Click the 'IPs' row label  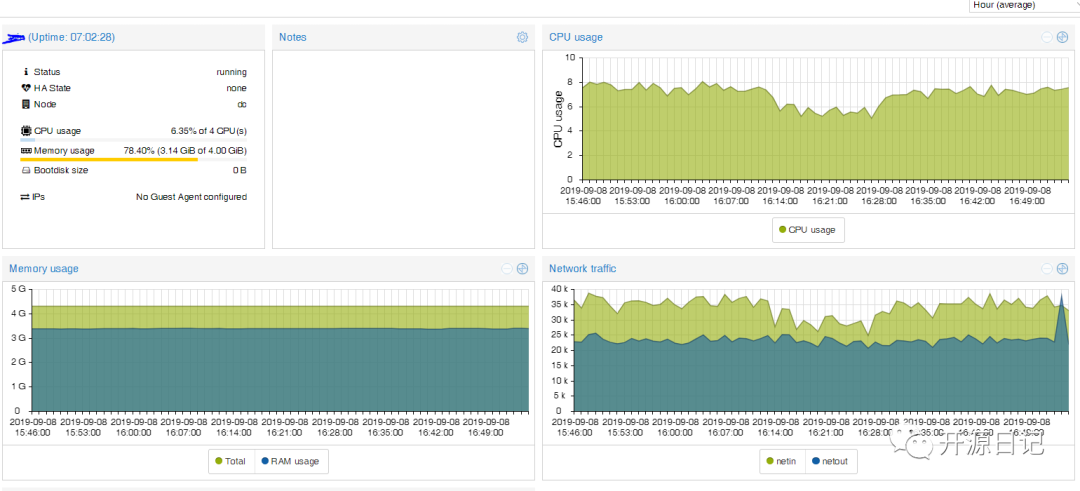click(x=39, y=197)
